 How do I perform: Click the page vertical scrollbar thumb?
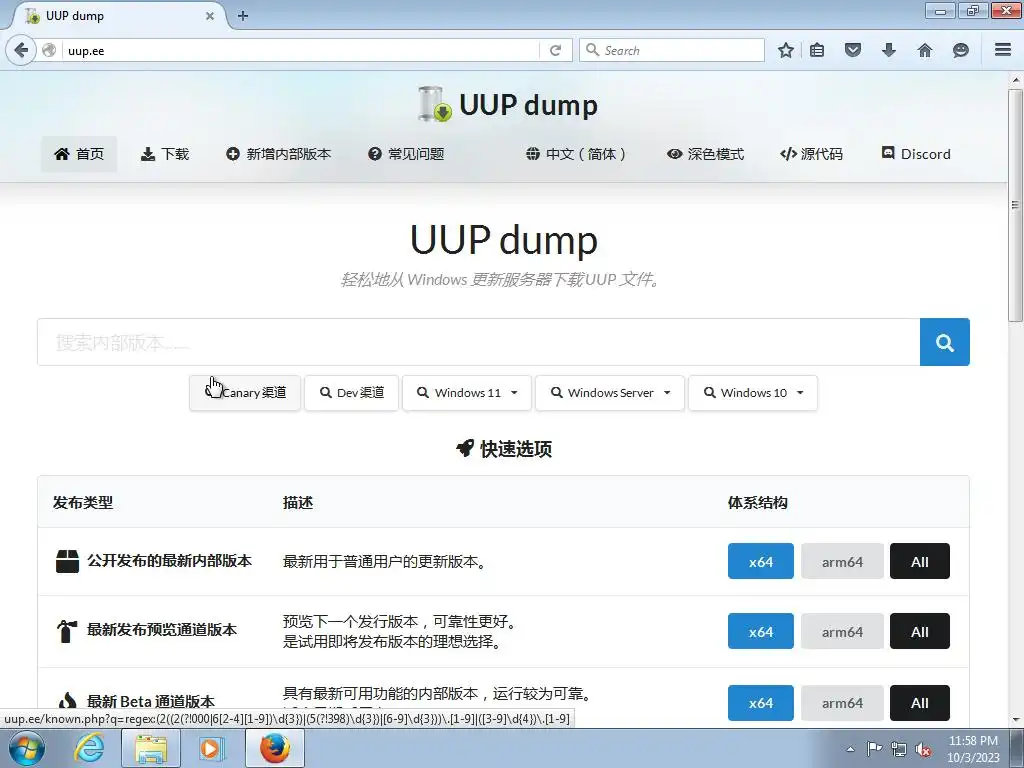[1015, 205]
